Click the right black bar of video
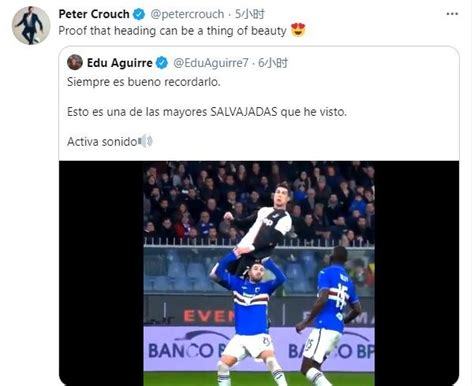 point(417,273)
